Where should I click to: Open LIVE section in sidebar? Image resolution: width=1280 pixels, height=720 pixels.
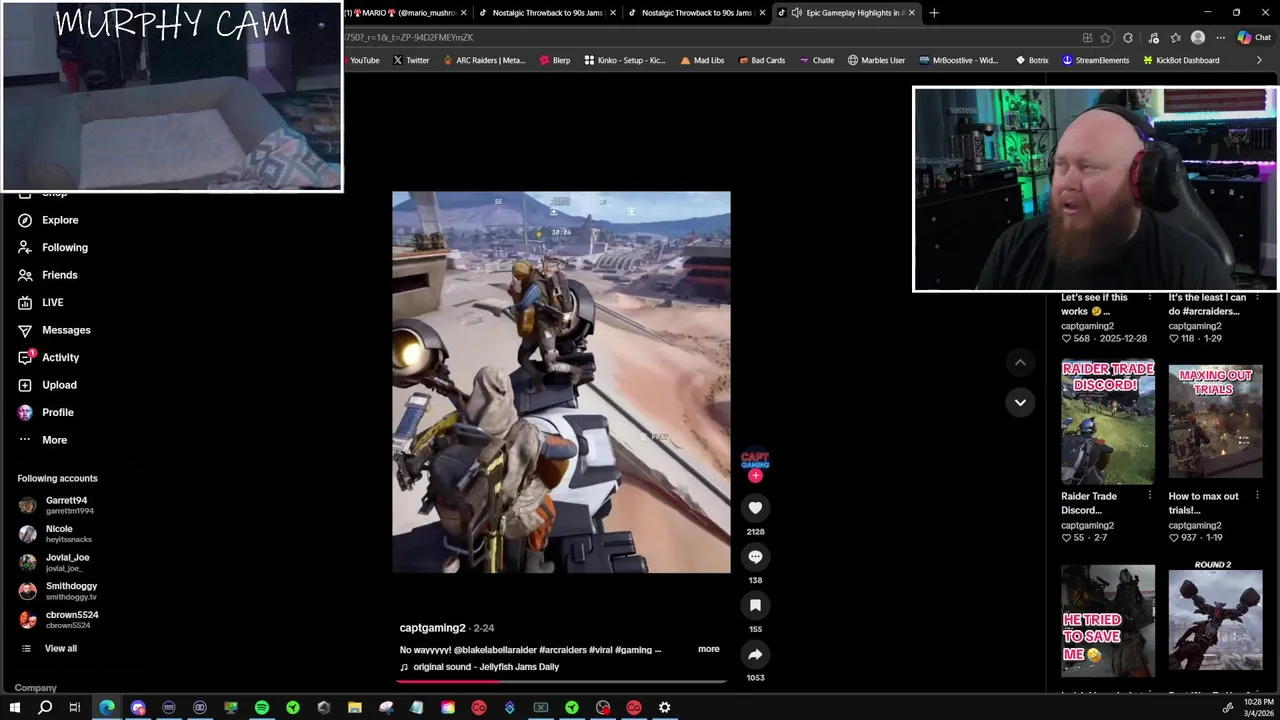[41, 302]
